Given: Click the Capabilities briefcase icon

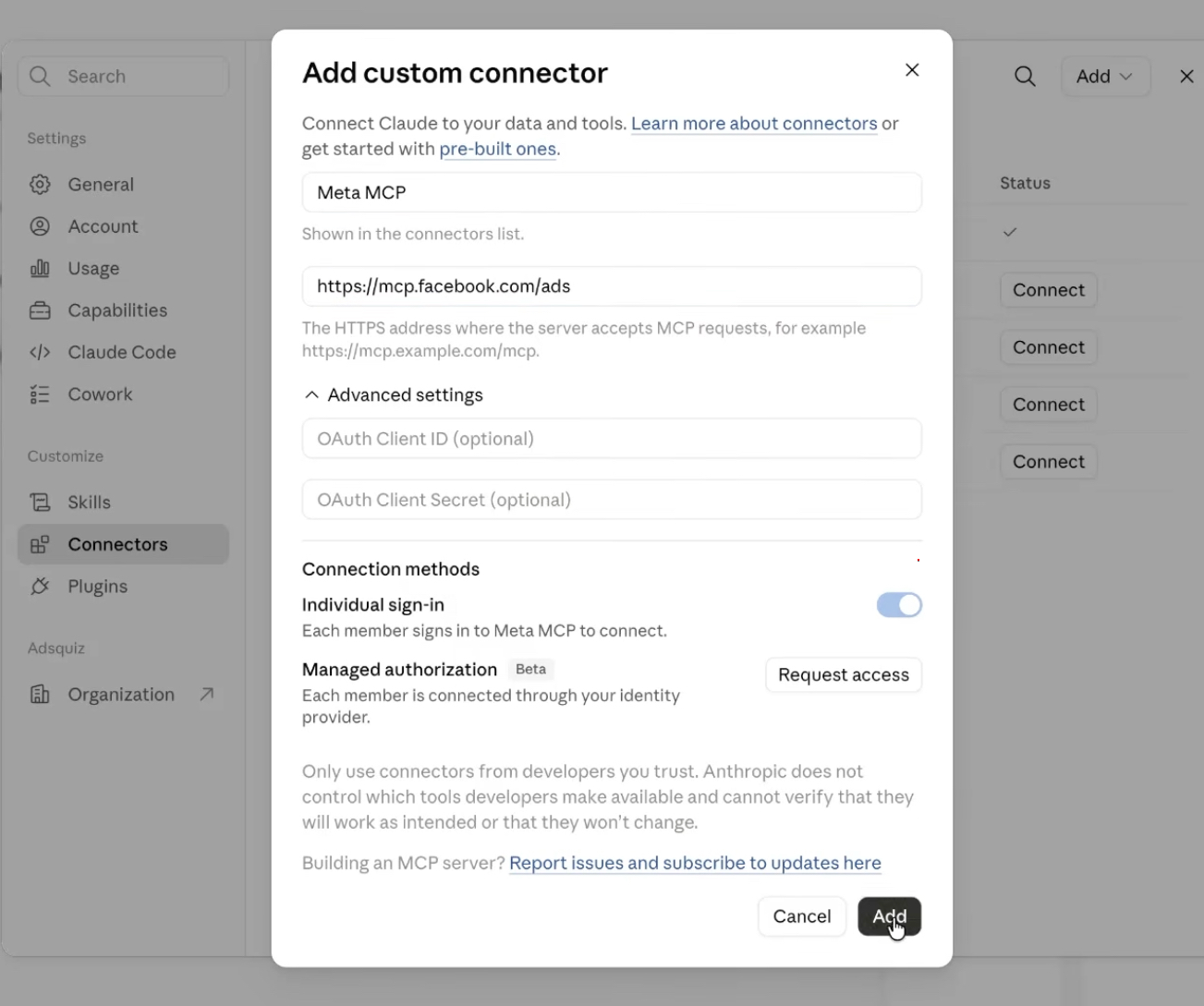Looking at the screenshot, I should coord(40,310).
